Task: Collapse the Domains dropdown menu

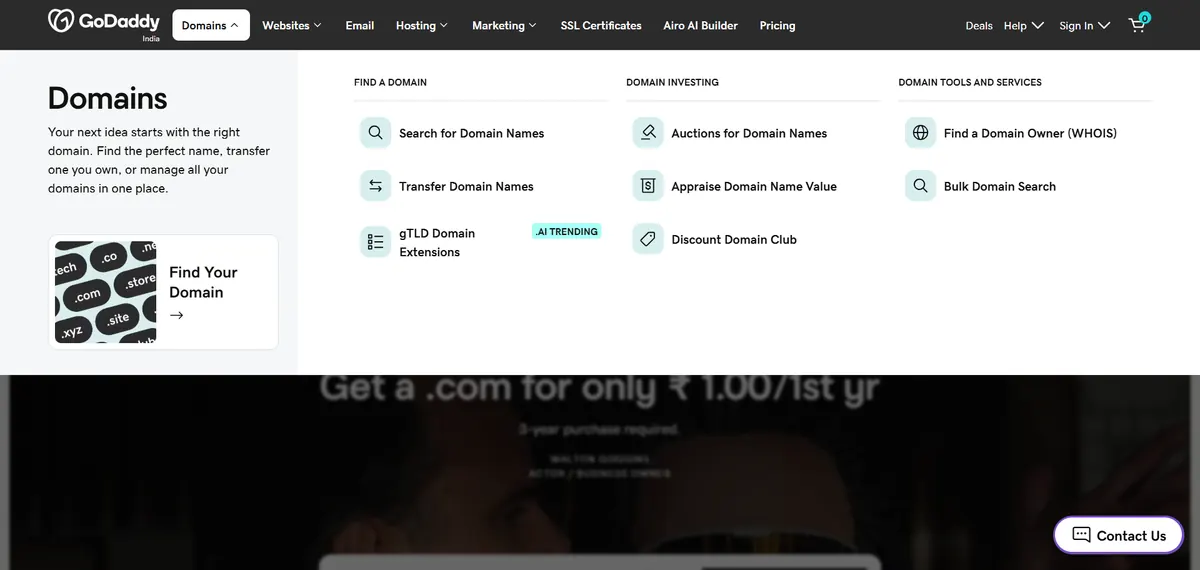Action: click(210, 25)
